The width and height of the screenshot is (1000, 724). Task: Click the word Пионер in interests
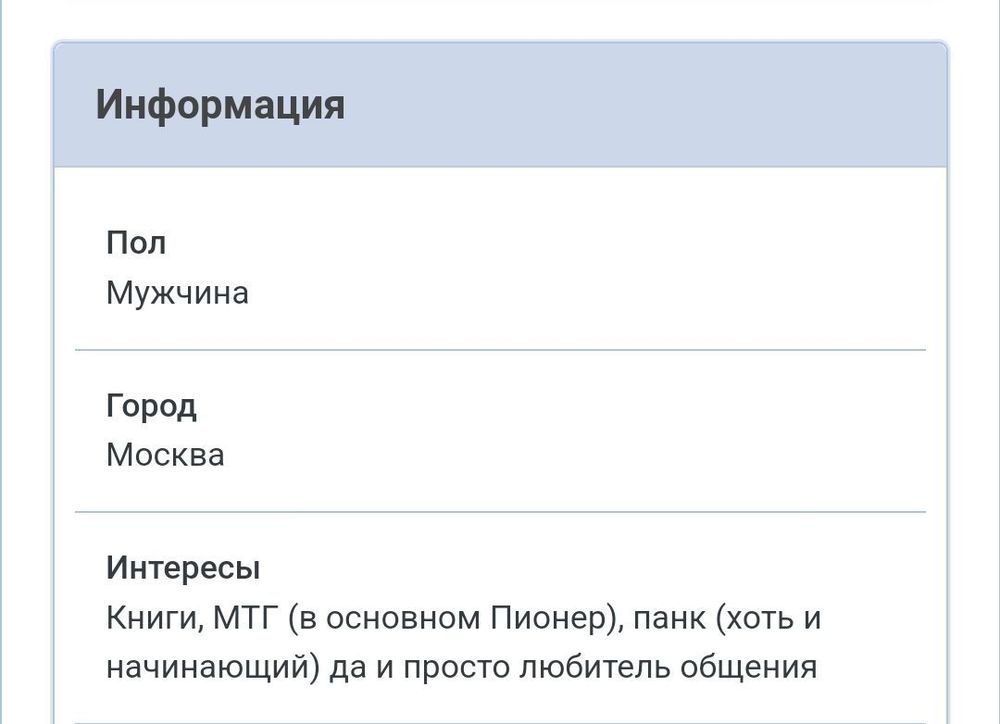(x=548, y=618)
